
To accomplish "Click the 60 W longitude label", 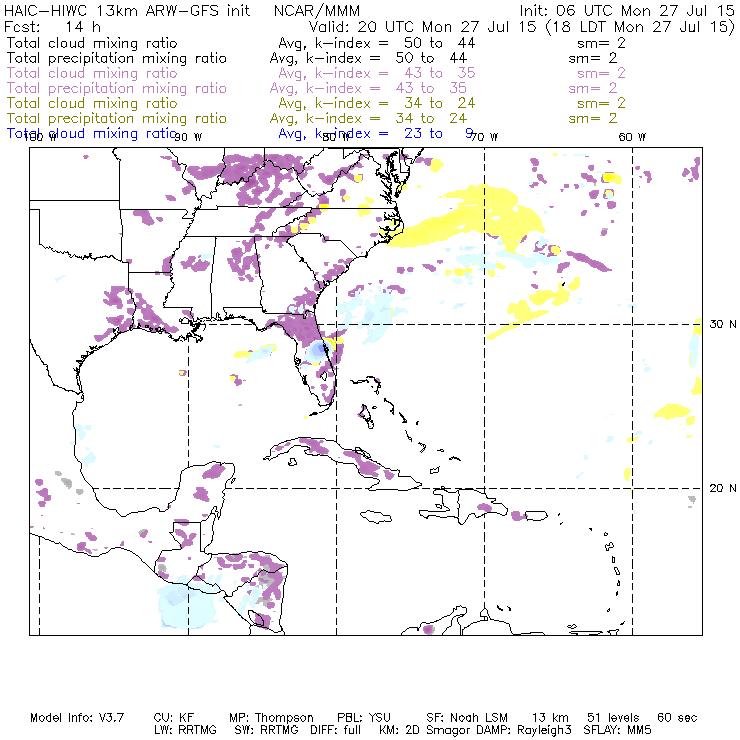I will (x=632, y=137).
